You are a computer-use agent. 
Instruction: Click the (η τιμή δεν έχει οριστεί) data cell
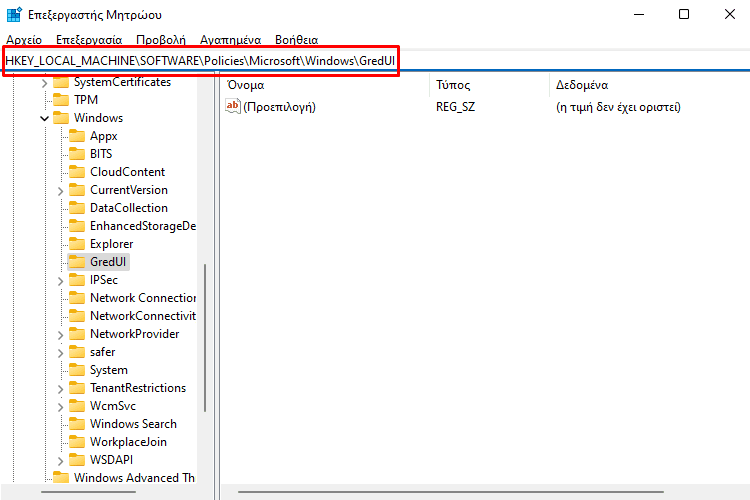(618, 107)
